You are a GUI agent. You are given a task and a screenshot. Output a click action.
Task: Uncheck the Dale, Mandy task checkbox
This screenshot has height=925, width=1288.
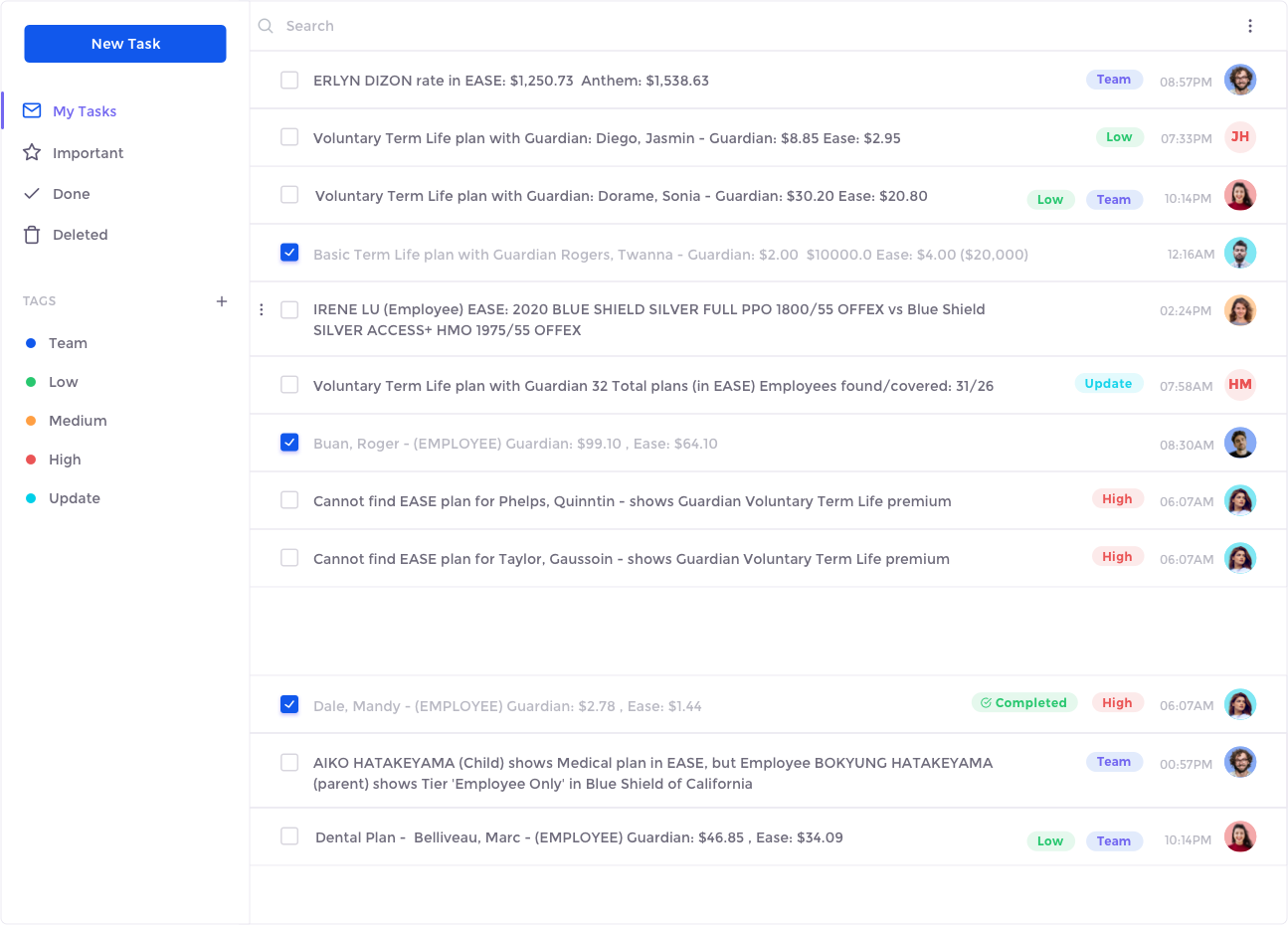tap(289, 704)
